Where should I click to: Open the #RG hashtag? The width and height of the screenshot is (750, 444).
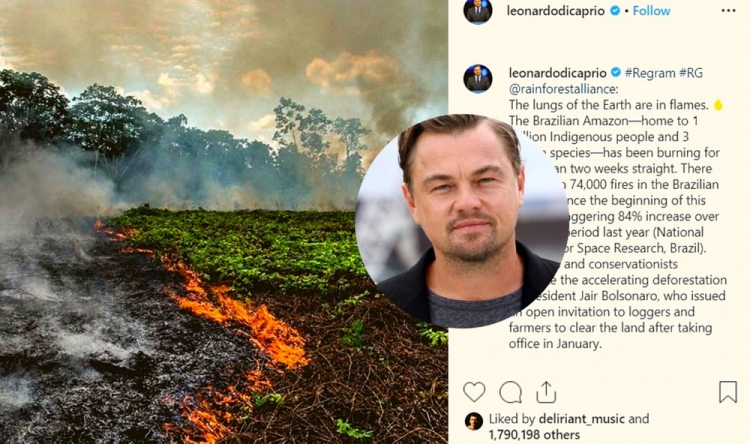tap(691, 73)
